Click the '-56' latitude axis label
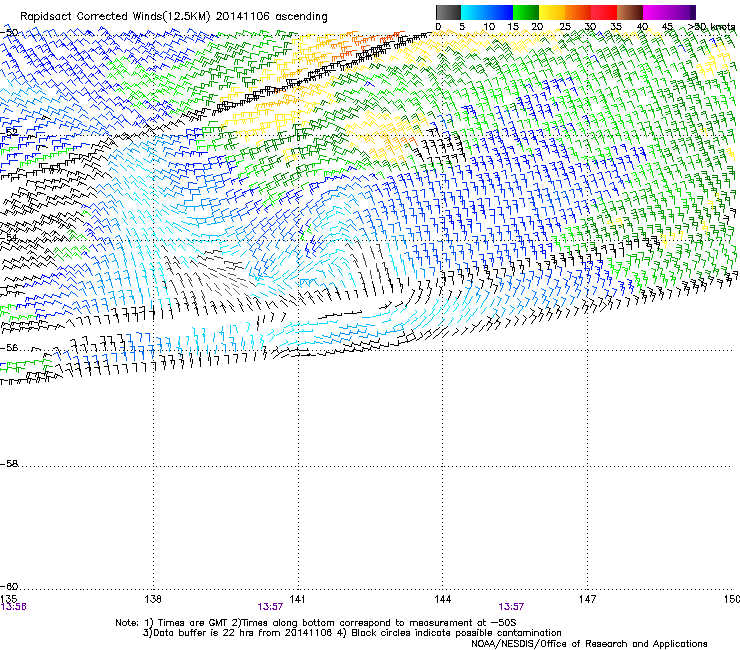 [x=9, y=348]
